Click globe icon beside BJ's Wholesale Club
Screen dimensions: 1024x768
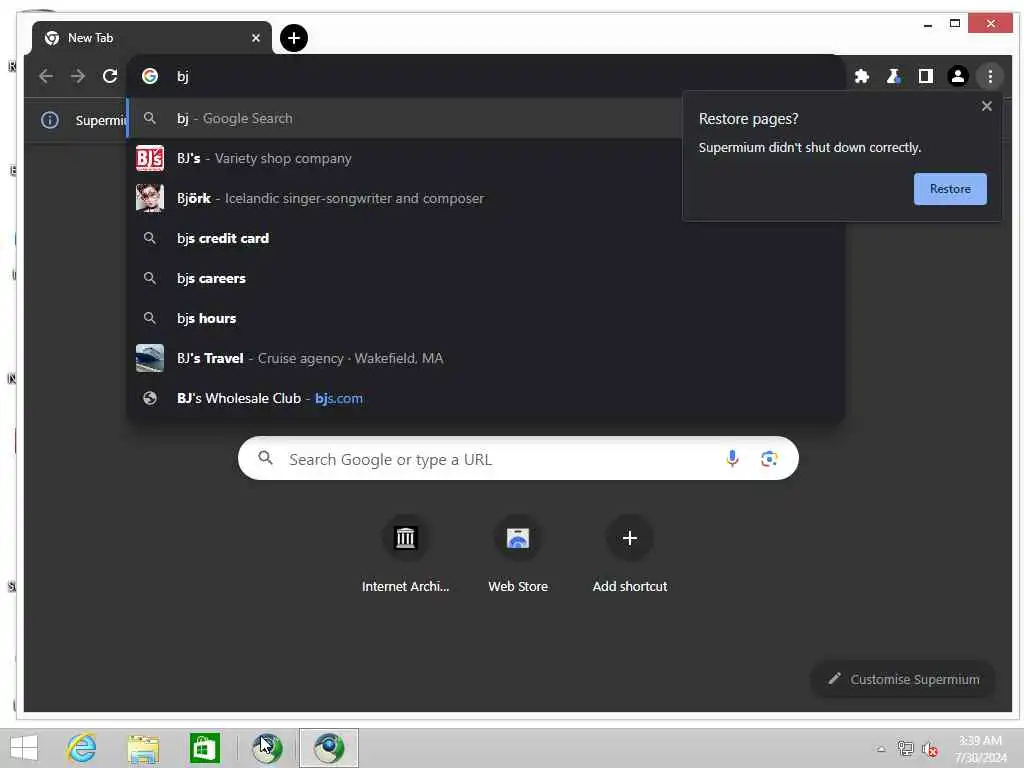[x=150, y=398]
